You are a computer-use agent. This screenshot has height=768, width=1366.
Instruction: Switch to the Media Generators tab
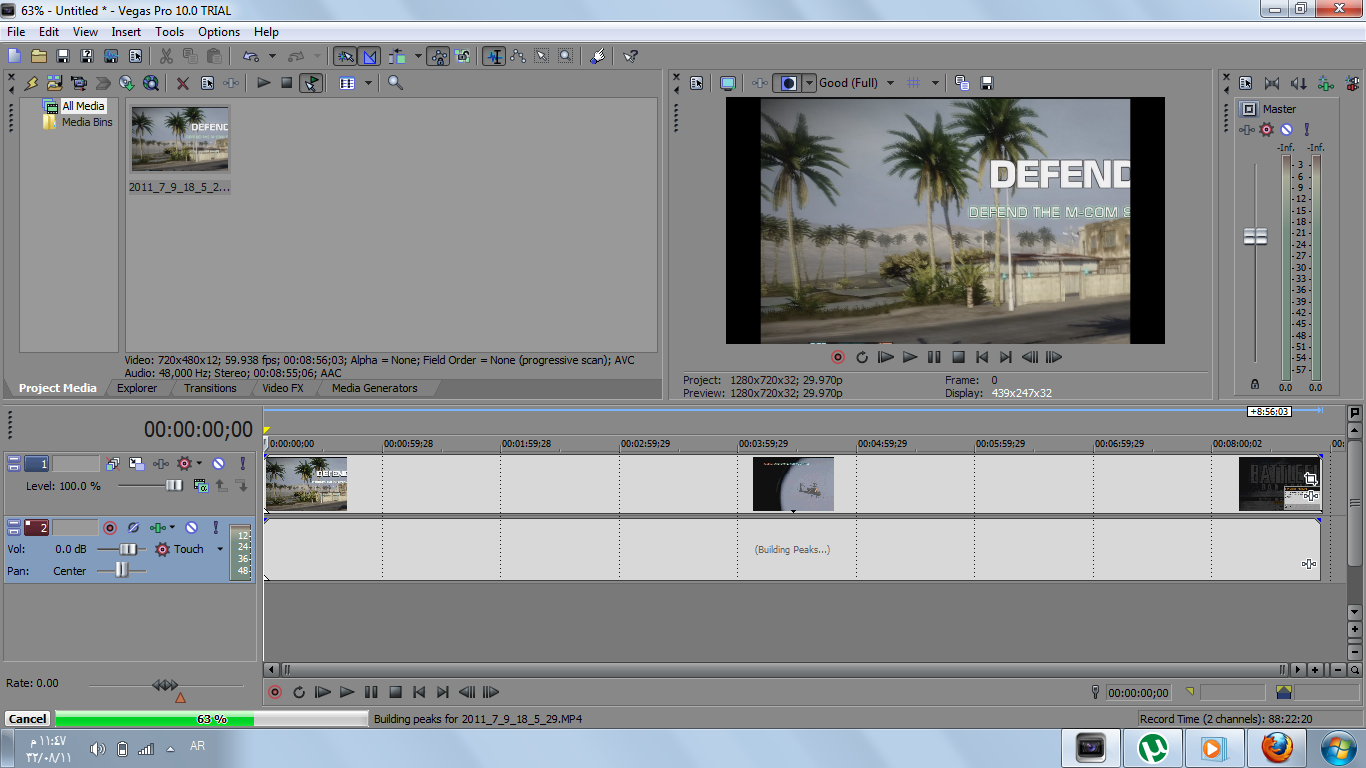click(375, 388)
